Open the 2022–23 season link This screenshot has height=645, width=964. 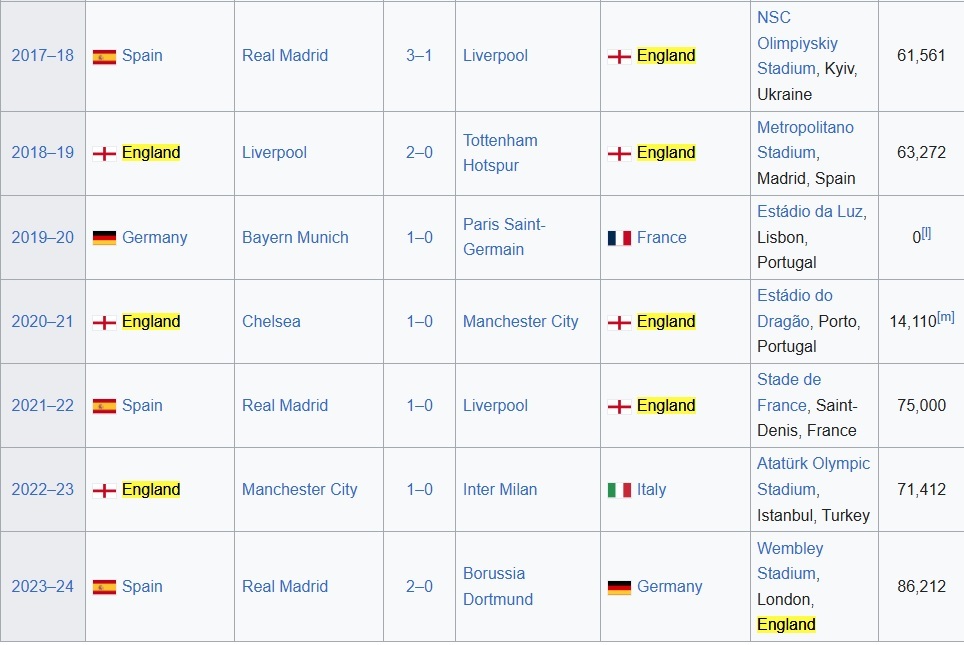click(x=42, y=490)
